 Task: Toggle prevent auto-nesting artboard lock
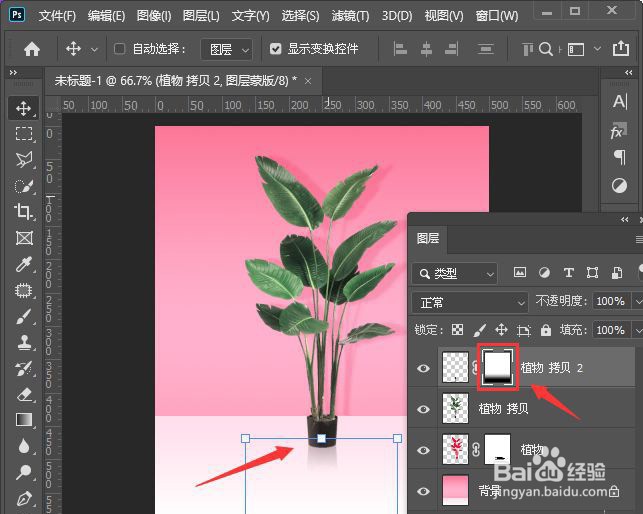click(x=524, y=330)
